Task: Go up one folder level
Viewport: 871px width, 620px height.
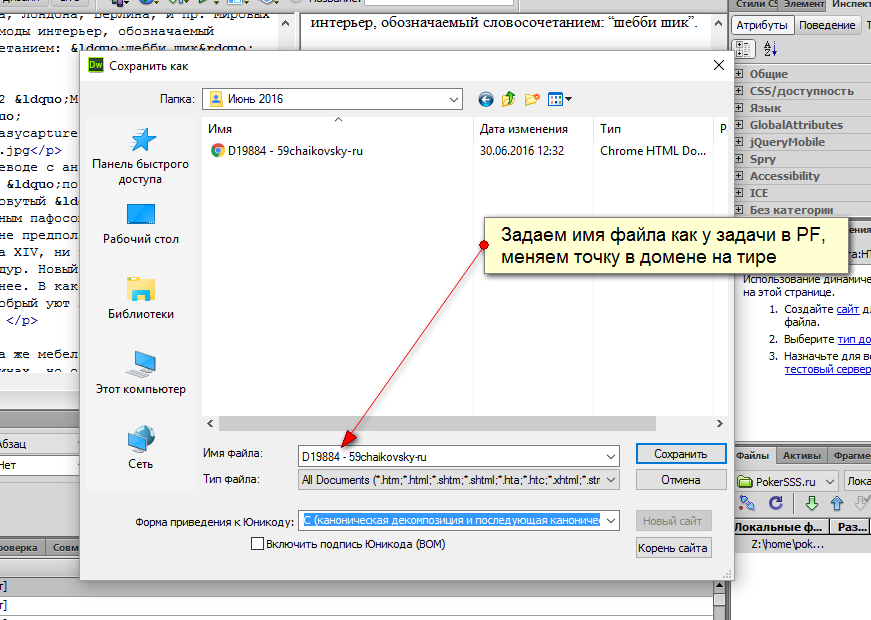Action: point(509,99)
